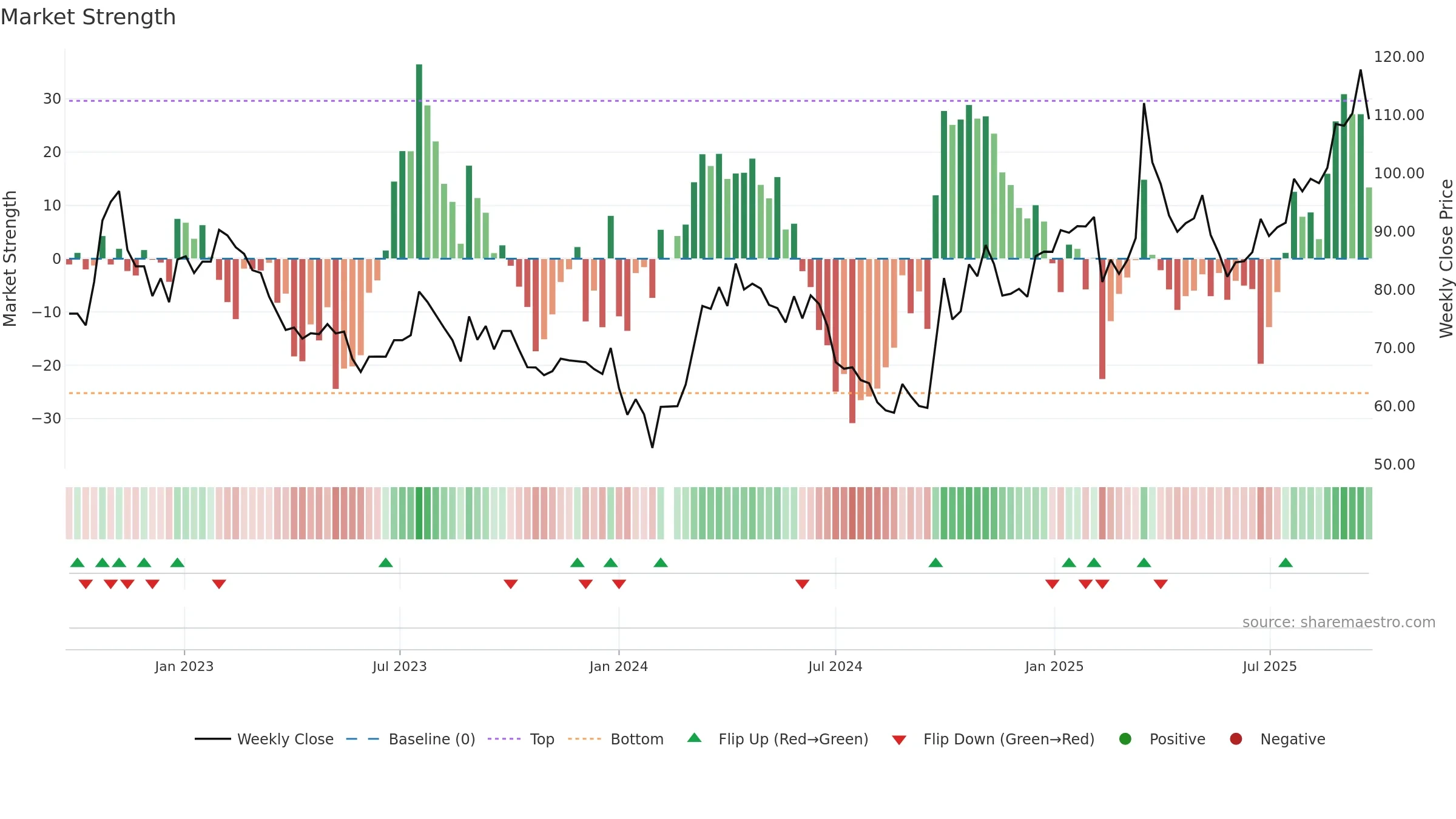
Task: Click the Flip Up marker just before Jul 2023
Action: [385, 562]
